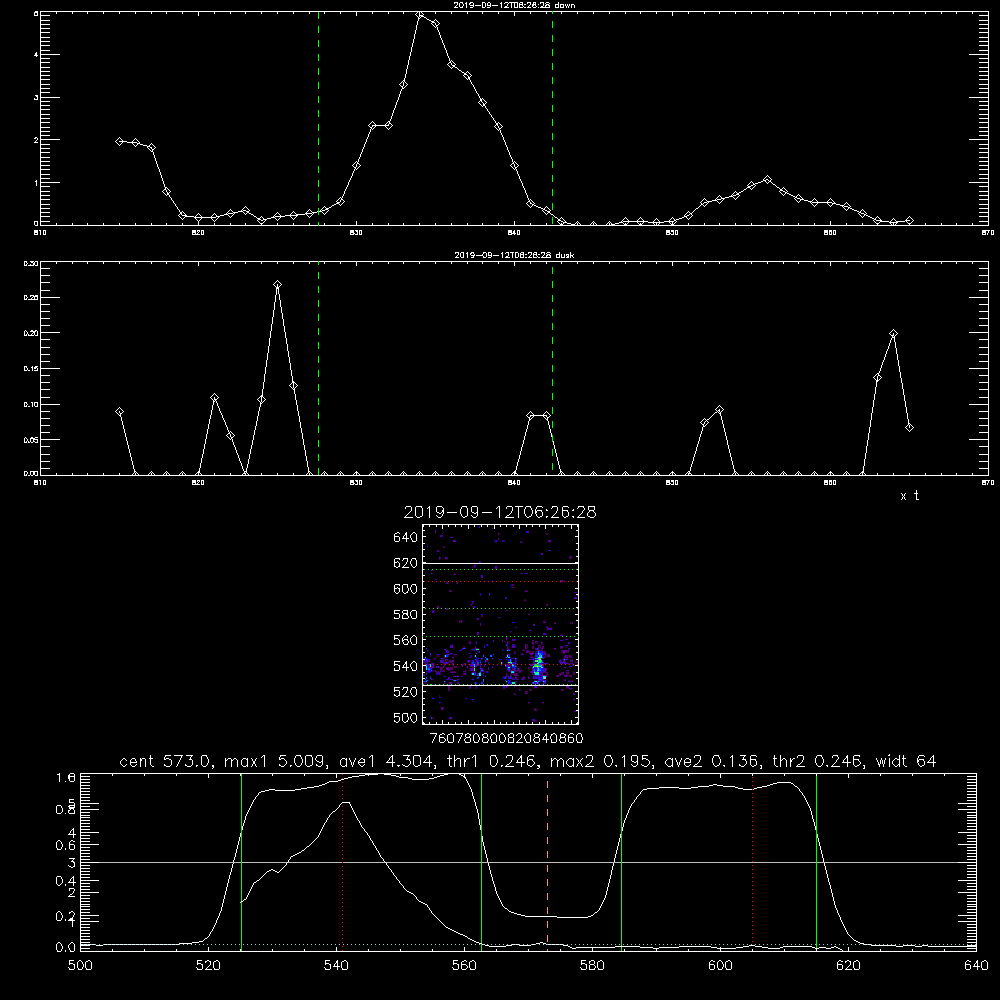Click the dusk peak data point near 841
The image size is (1000, 1000).
(531, 415)
